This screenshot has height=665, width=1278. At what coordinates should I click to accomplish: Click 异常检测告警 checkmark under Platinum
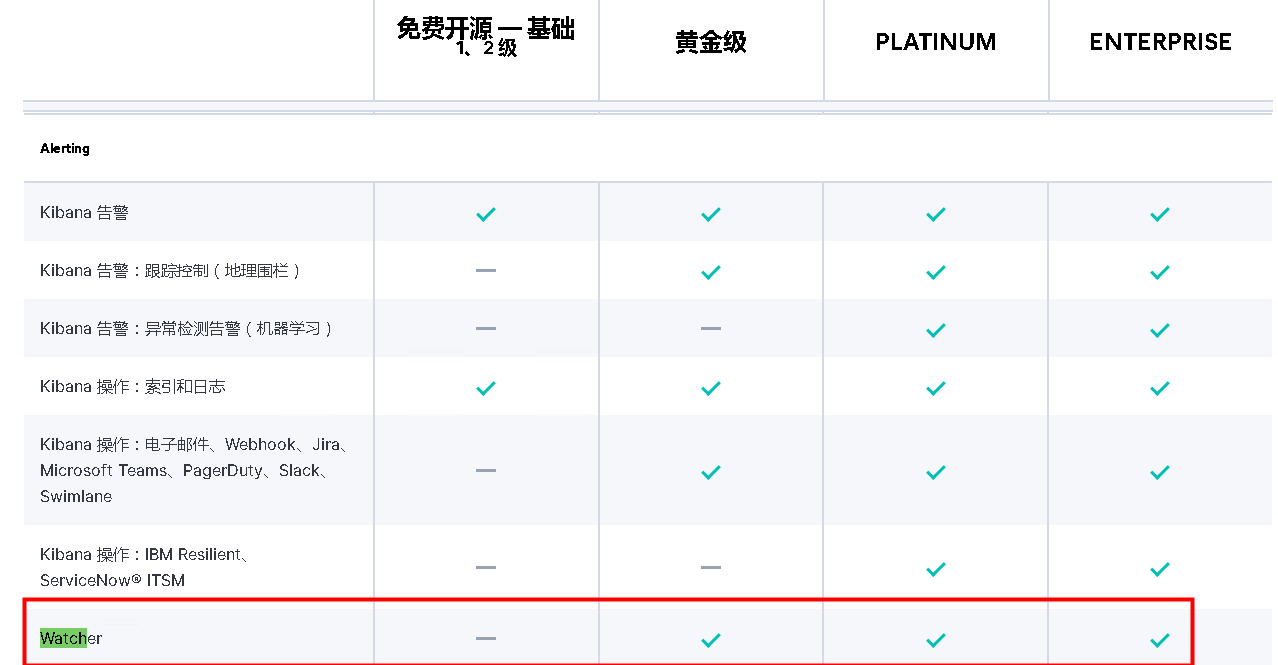click(936, 329)
